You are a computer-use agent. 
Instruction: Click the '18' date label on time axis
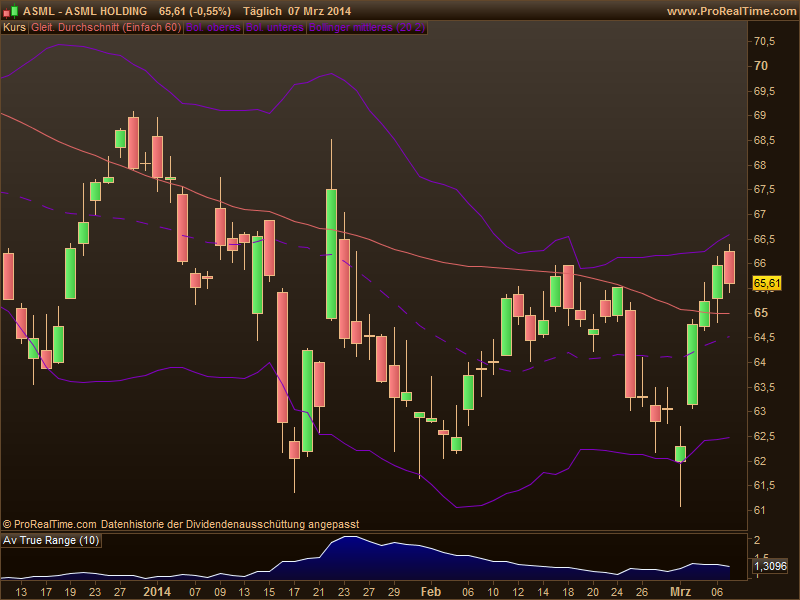tap(568, 592)
